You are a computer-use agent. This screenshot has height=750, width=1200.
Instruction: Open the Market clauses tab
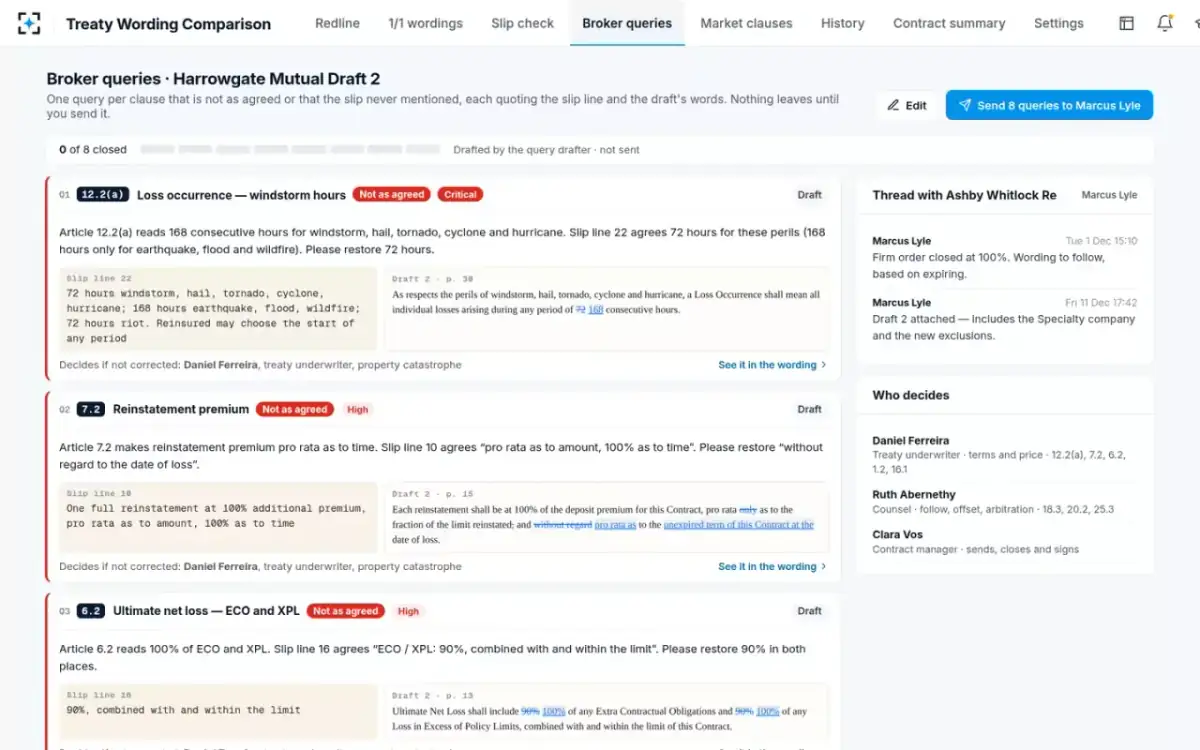(x=746, y=23)
